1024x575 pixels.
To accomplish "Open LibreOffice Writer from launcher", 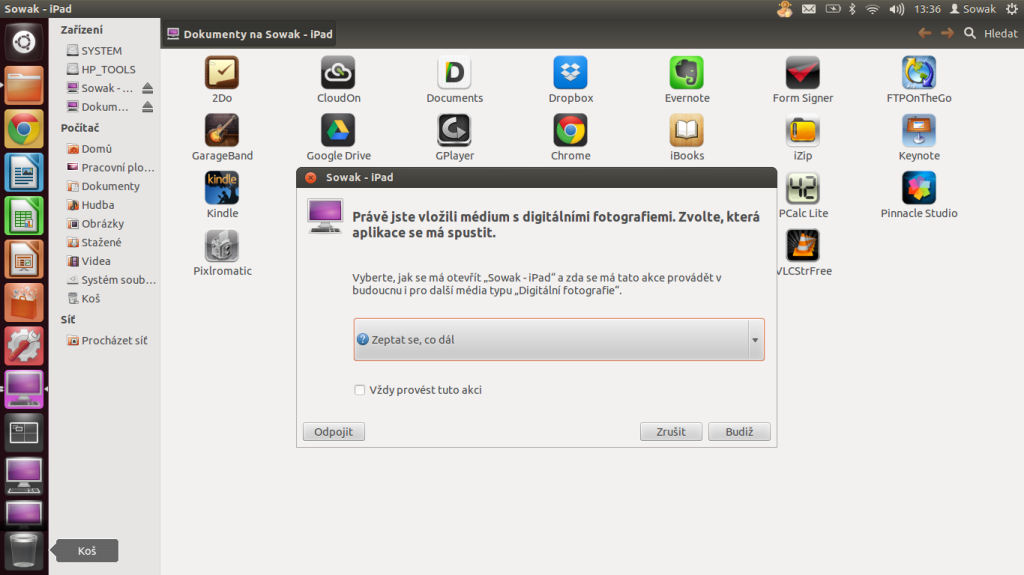I will tap(24, 172).
